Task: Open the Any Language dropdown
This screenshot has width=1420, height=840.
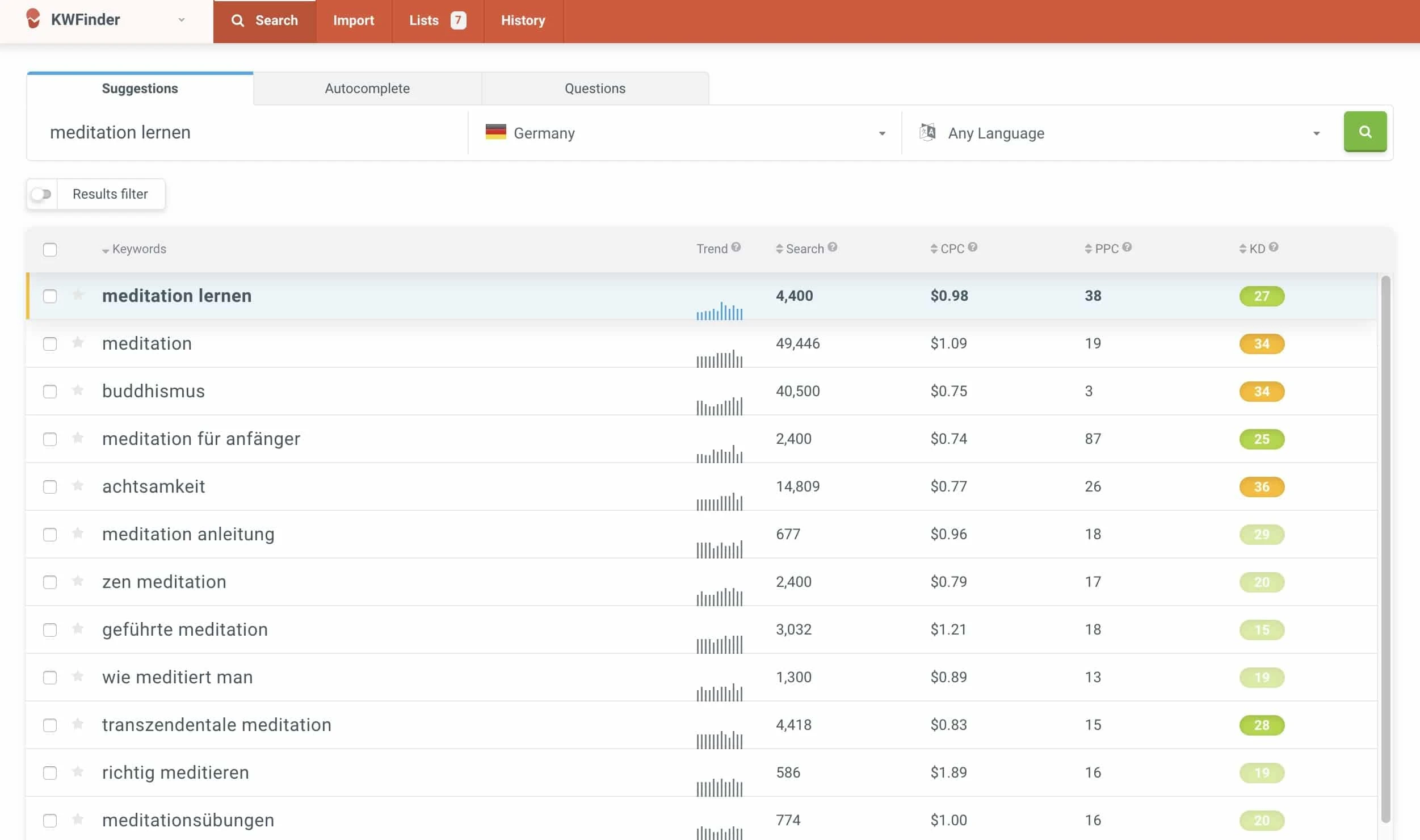Action: (1316, 133)
